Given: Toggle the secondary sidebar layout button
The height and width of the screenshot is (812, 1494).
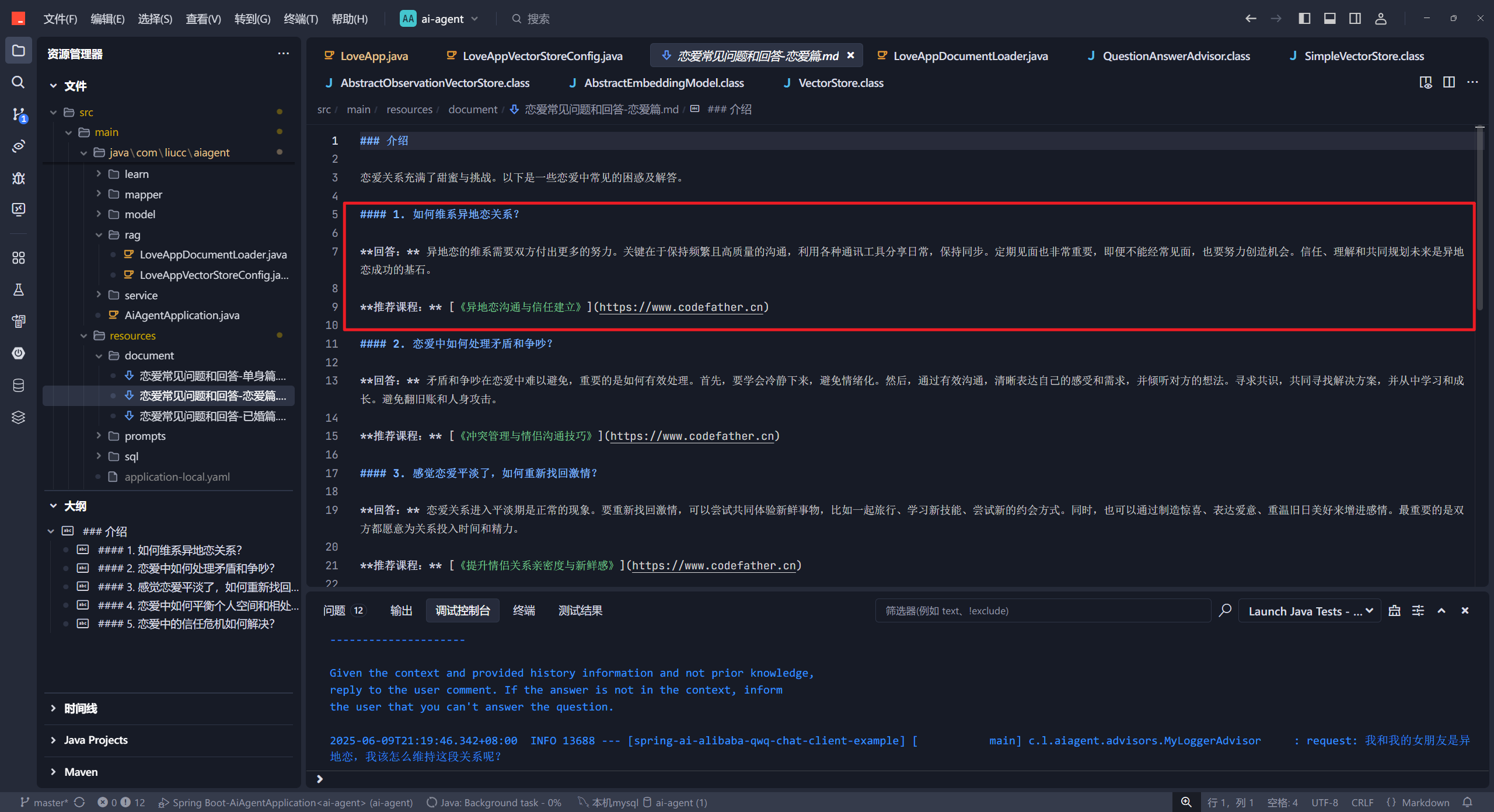Looking at the screenshot, I should [1355, 19].
